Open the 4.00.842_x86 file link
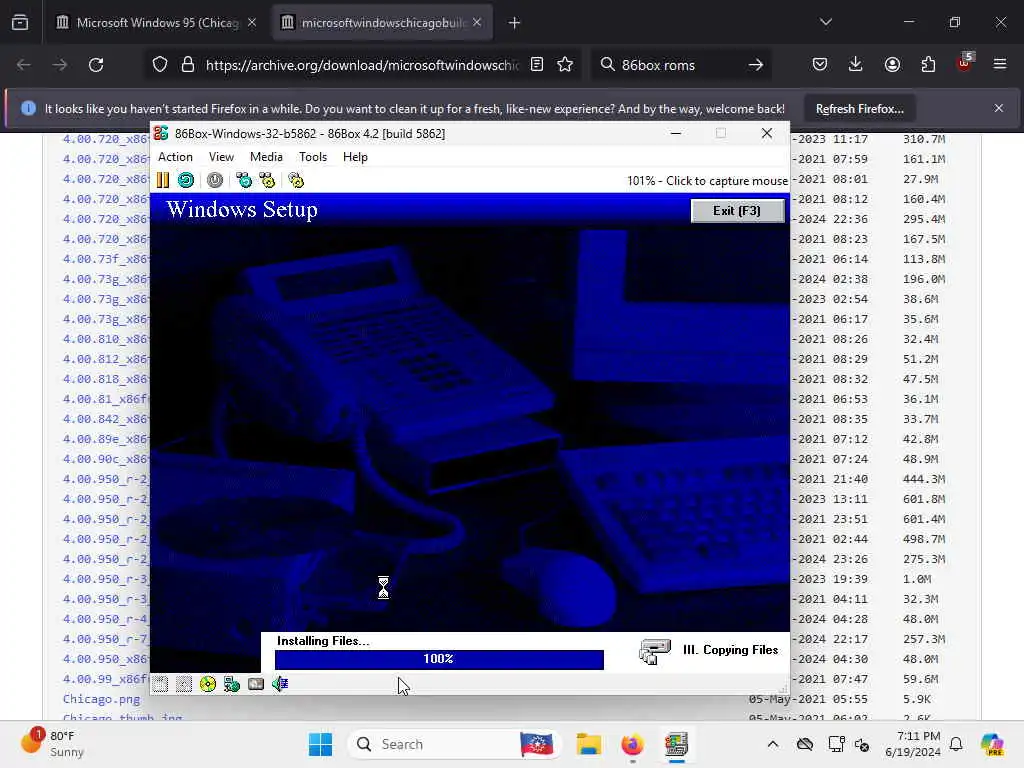1024x768 pixels. pos(106,419)
